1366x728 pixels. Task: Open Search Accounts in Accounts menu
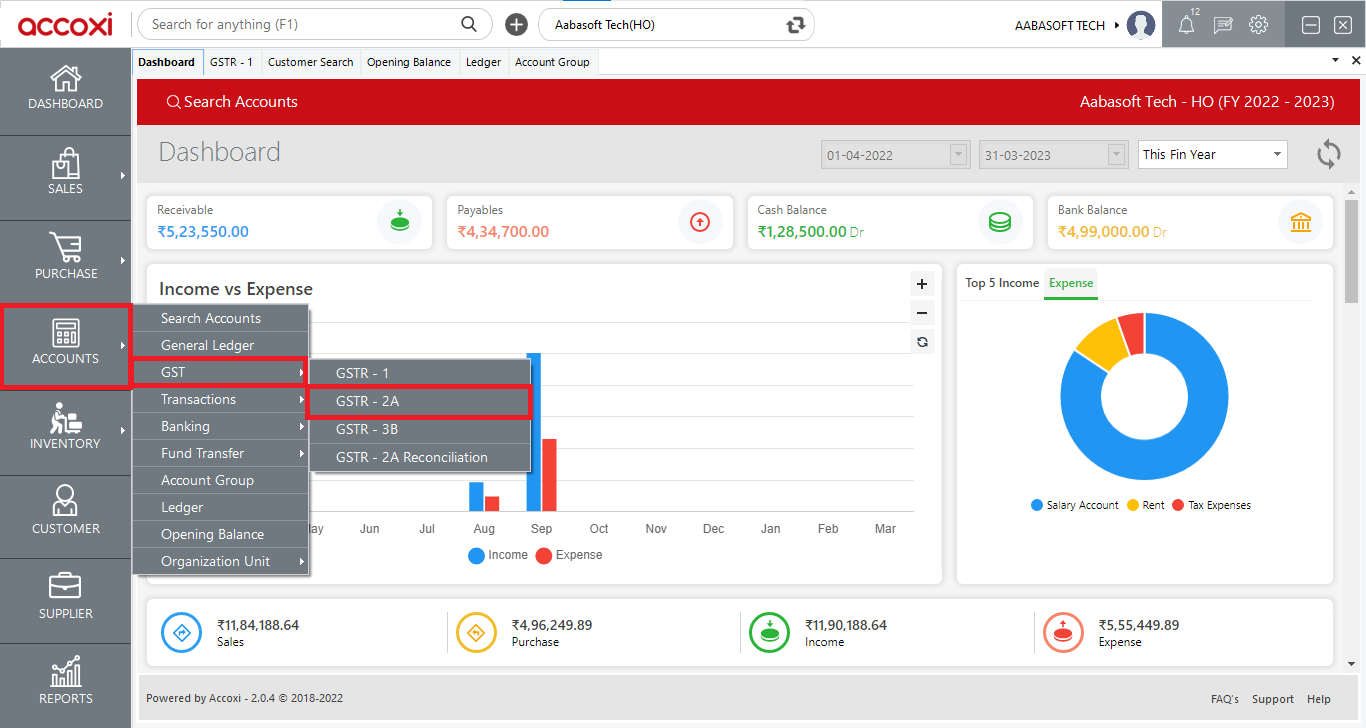click(220, 318)
